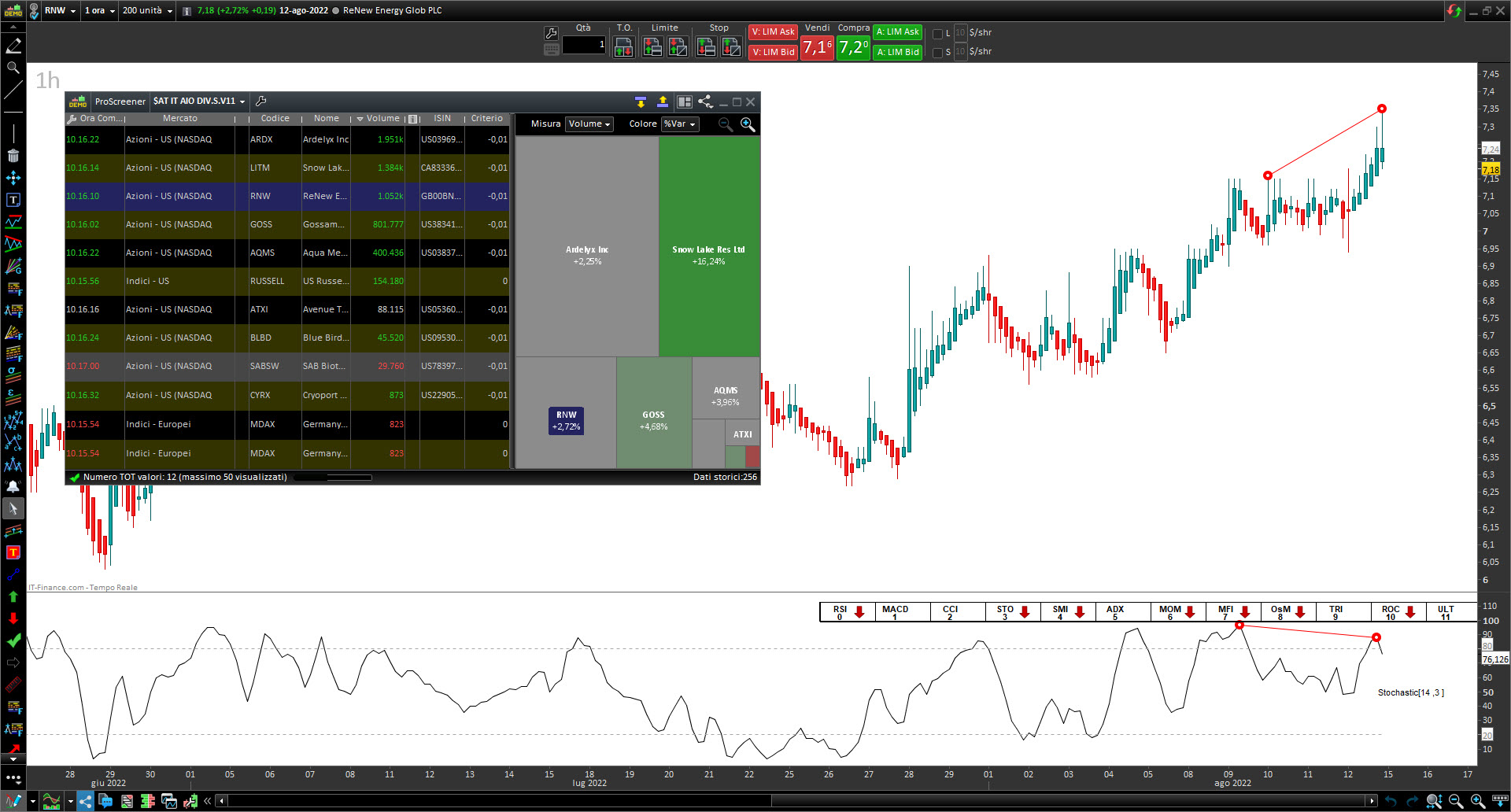Select the TRI indicator tab
Screen dimensions: 1511x812
[x=1343, y=612]
